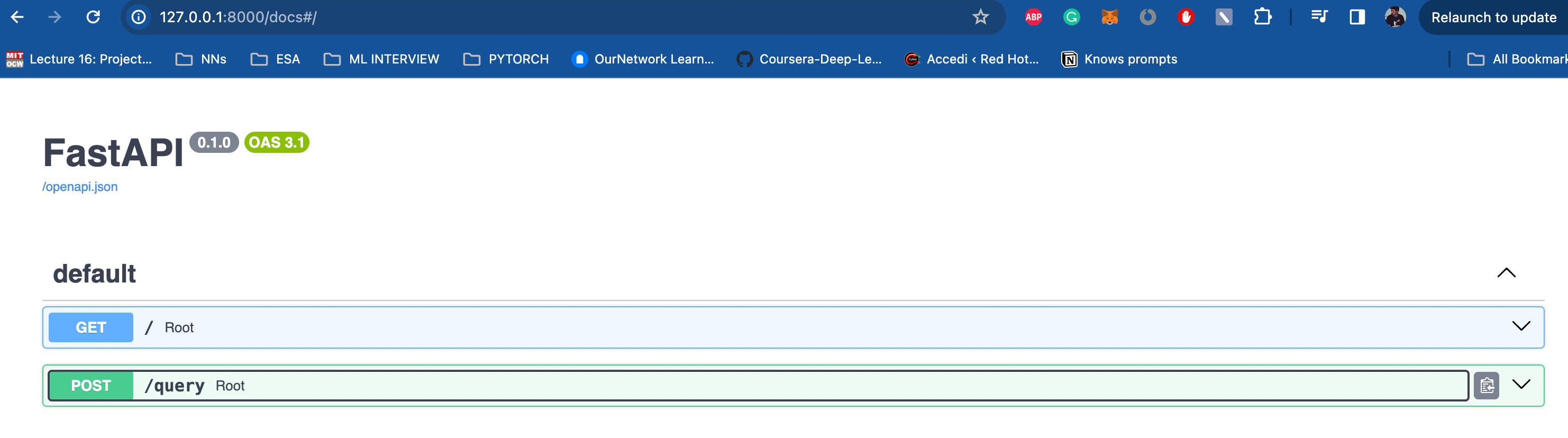Open the ML INTERVIEW bookmark folder
This screenshot has width=1568, height=438.
[381, 59]
